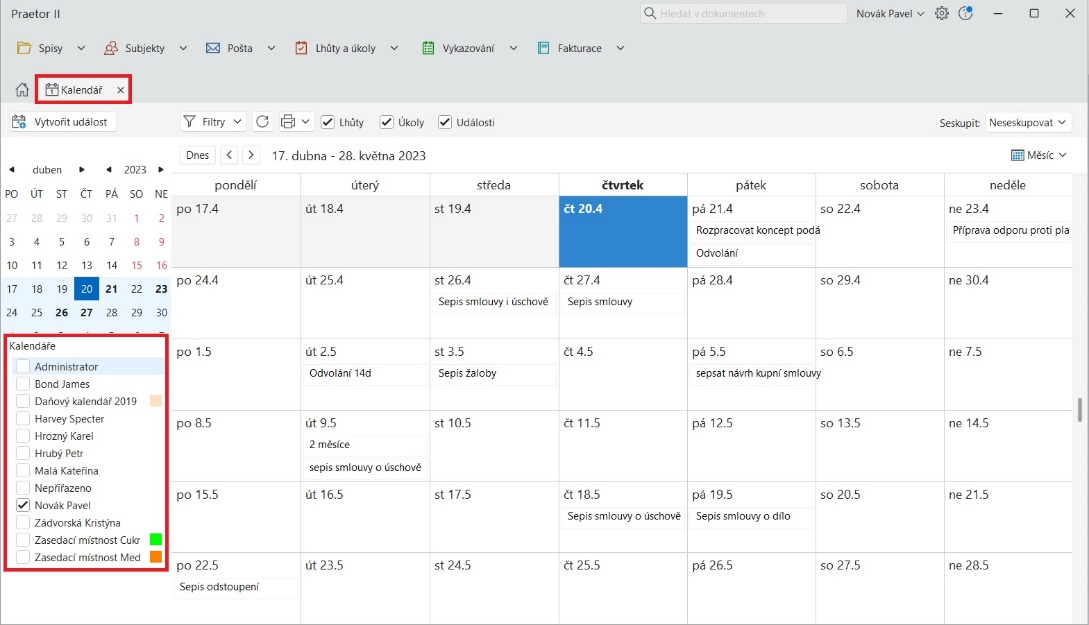1089x625 pixels.
Task: Enable the Bond James calendar checkbox
Action: (x=23, y=384)
